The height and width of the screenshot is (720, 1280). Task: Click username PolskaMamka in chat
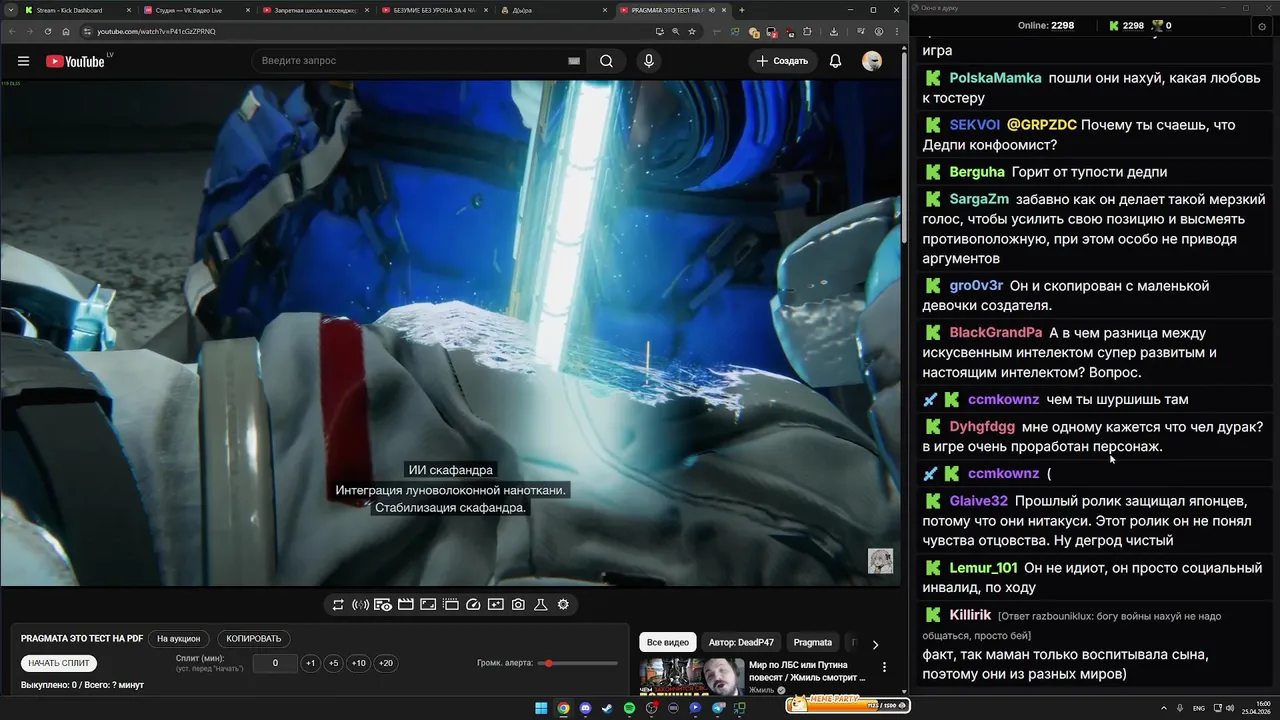click(x=995, y=78)
